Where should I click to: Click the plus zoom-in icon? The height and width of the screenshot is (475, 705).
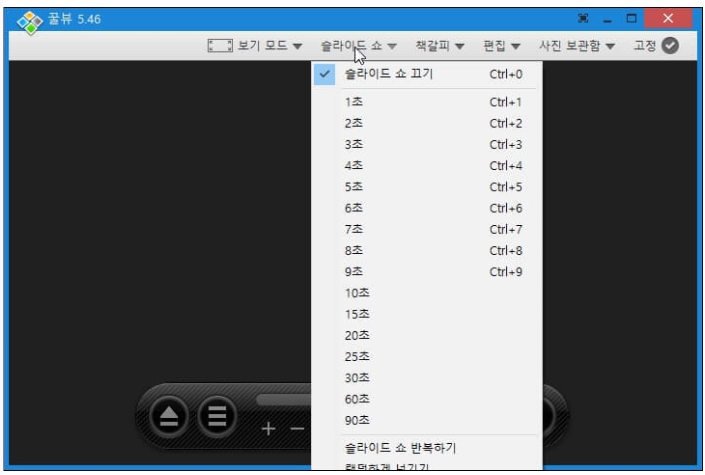point(268,429)
